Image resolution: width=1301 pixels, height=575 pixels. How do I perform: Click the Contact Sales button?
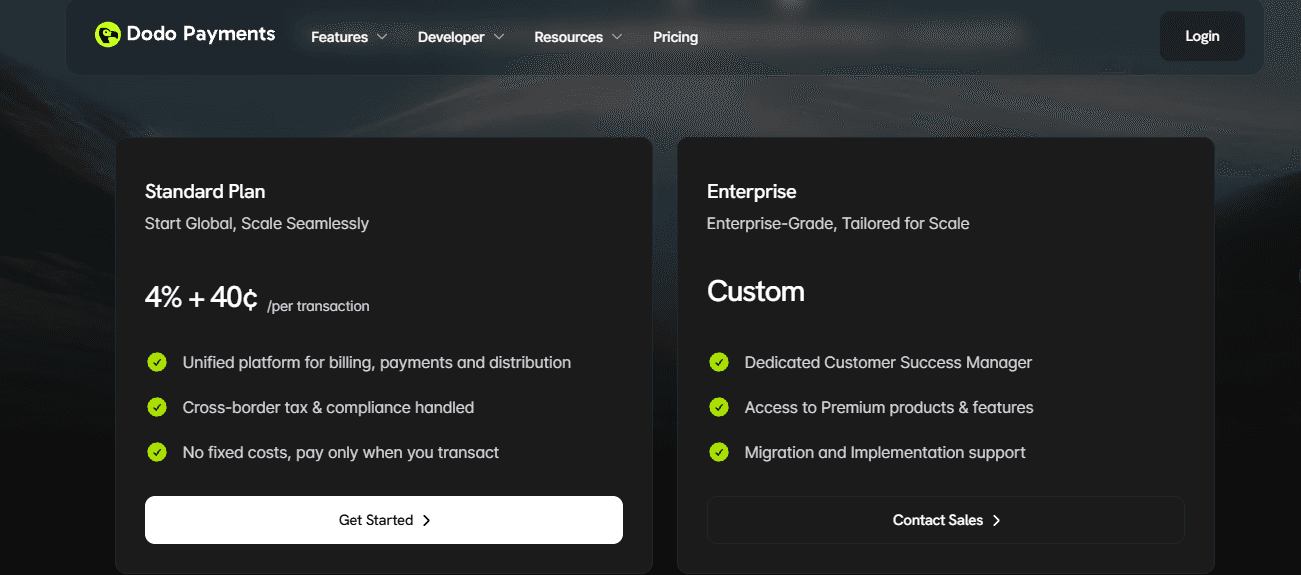click(x=946, y=520)
